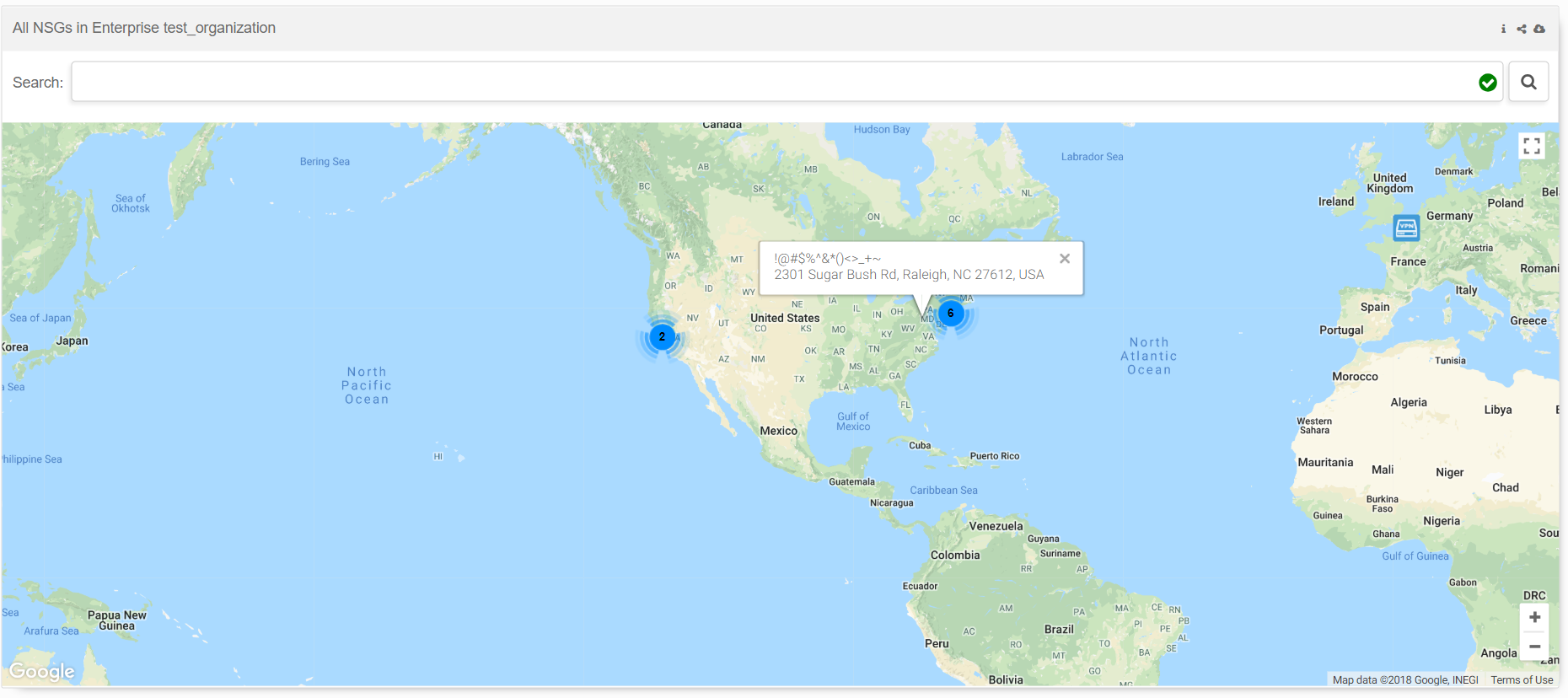Open the cluster marker labeled 6
Screen dimensions: 1568x698
pos(951,313)
